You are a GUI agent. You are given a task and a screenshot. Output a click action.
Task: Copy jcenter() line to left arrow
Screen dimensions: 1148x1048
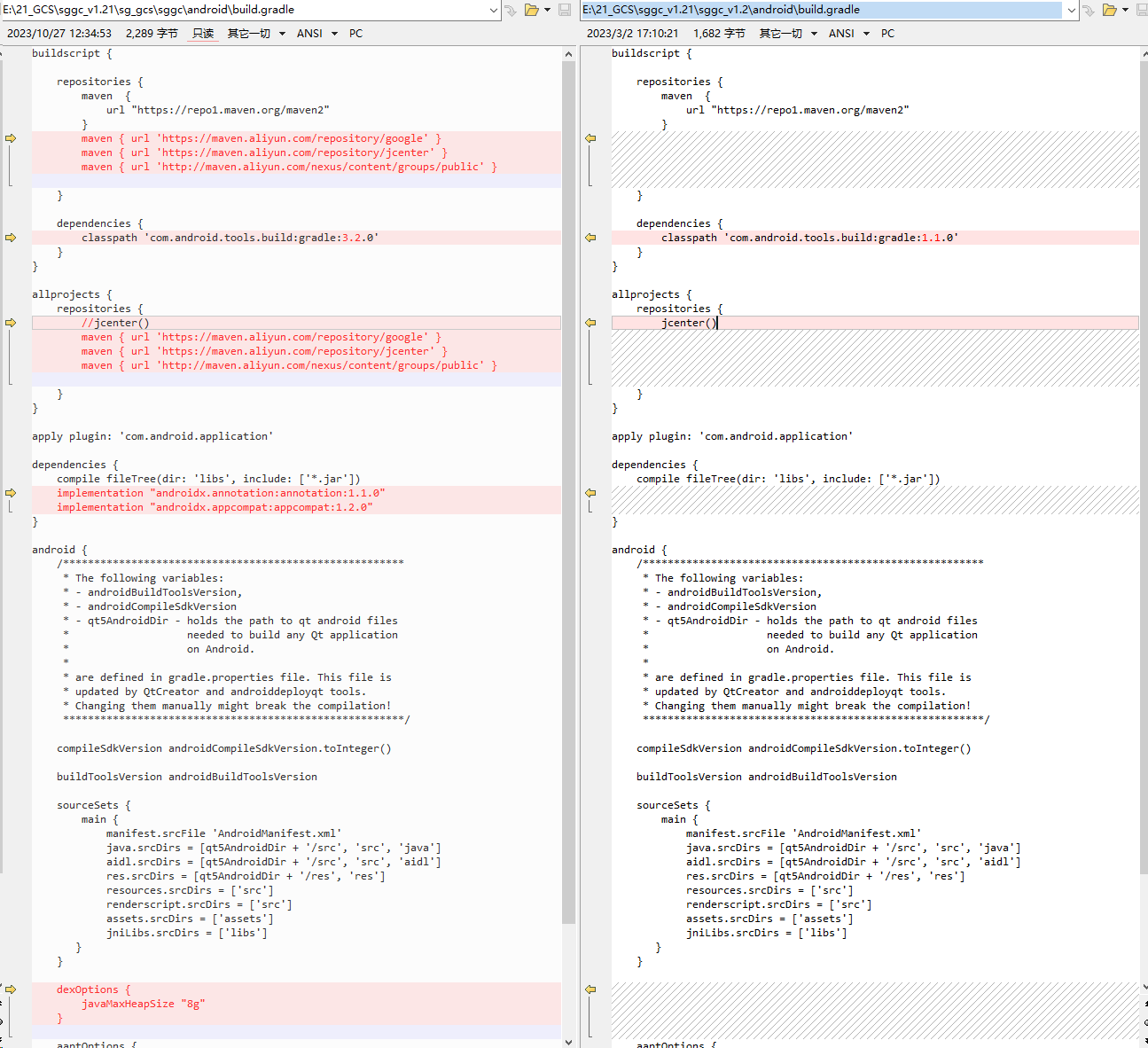590,323
